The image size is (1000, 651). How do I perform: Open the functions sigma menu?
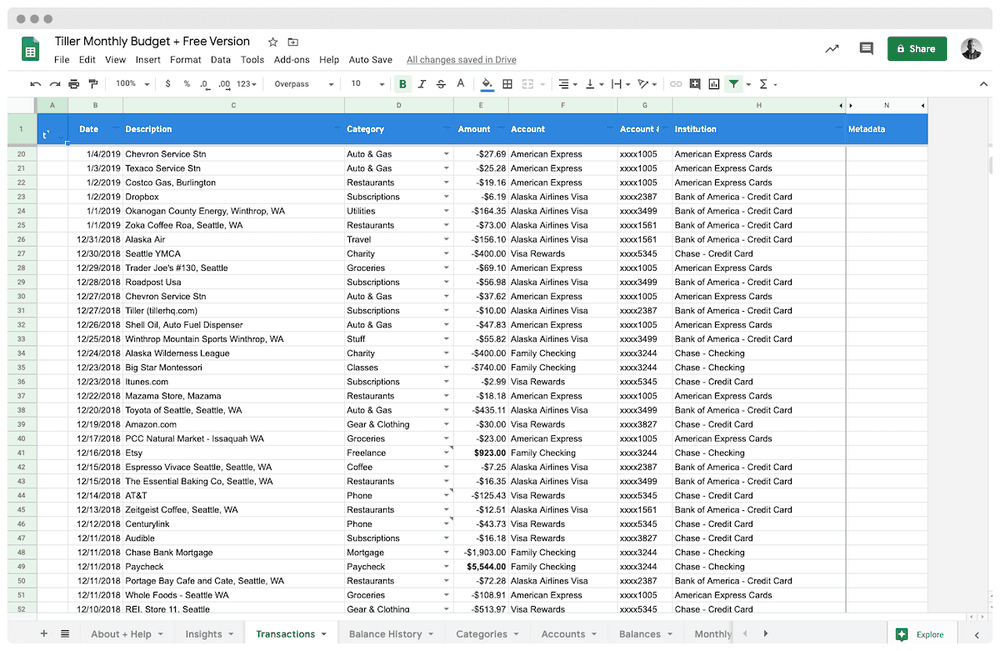pos(767,84)
